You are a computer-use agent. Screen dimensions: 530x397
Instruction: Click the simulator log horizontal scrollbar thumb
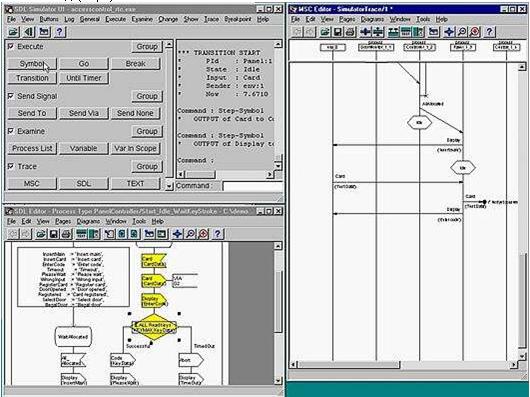tap(201, 174)
